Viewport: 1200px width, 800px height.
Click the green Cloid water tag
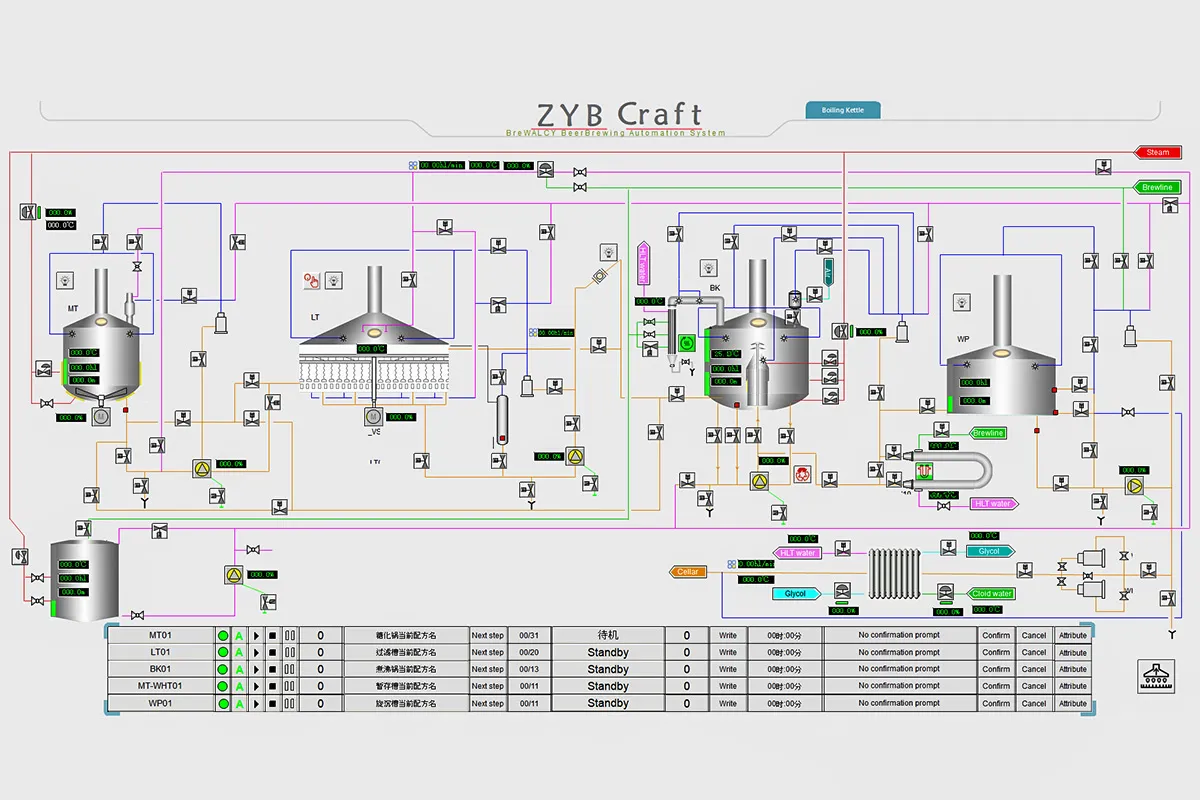click(990, 593)
